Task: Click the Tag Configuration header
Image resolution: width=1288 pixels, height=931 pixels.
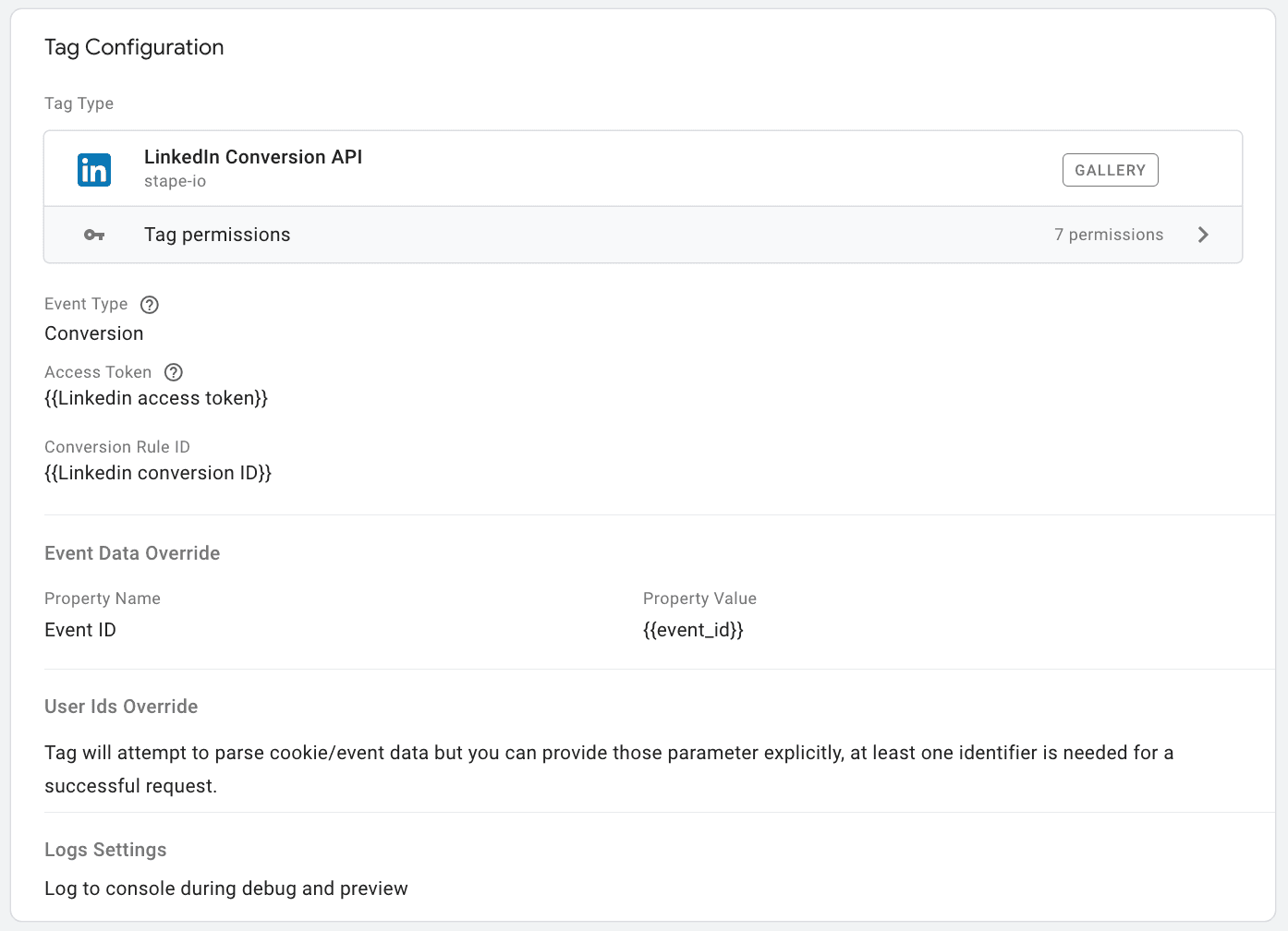Action: point(133,47)
